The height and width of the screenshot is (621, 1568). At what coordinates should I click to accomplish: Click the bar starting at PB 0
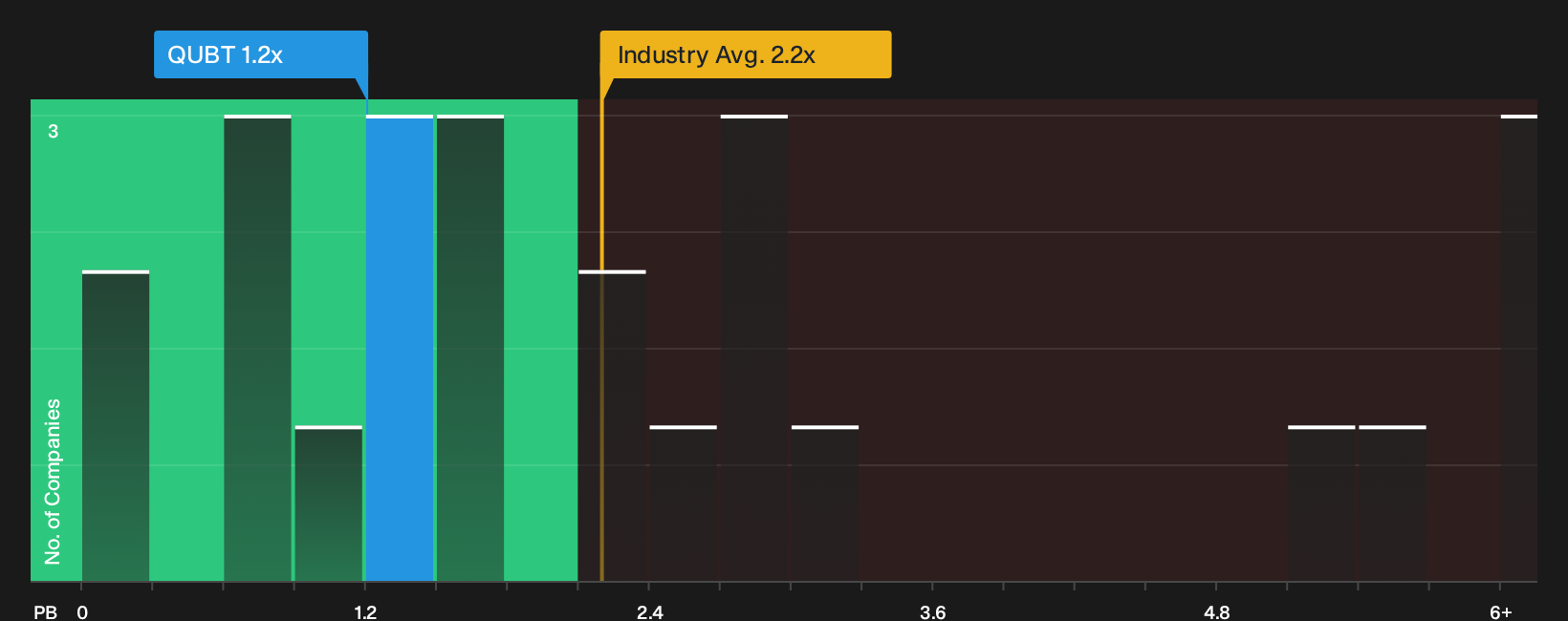pyautogui.click(x=116, y=426)
